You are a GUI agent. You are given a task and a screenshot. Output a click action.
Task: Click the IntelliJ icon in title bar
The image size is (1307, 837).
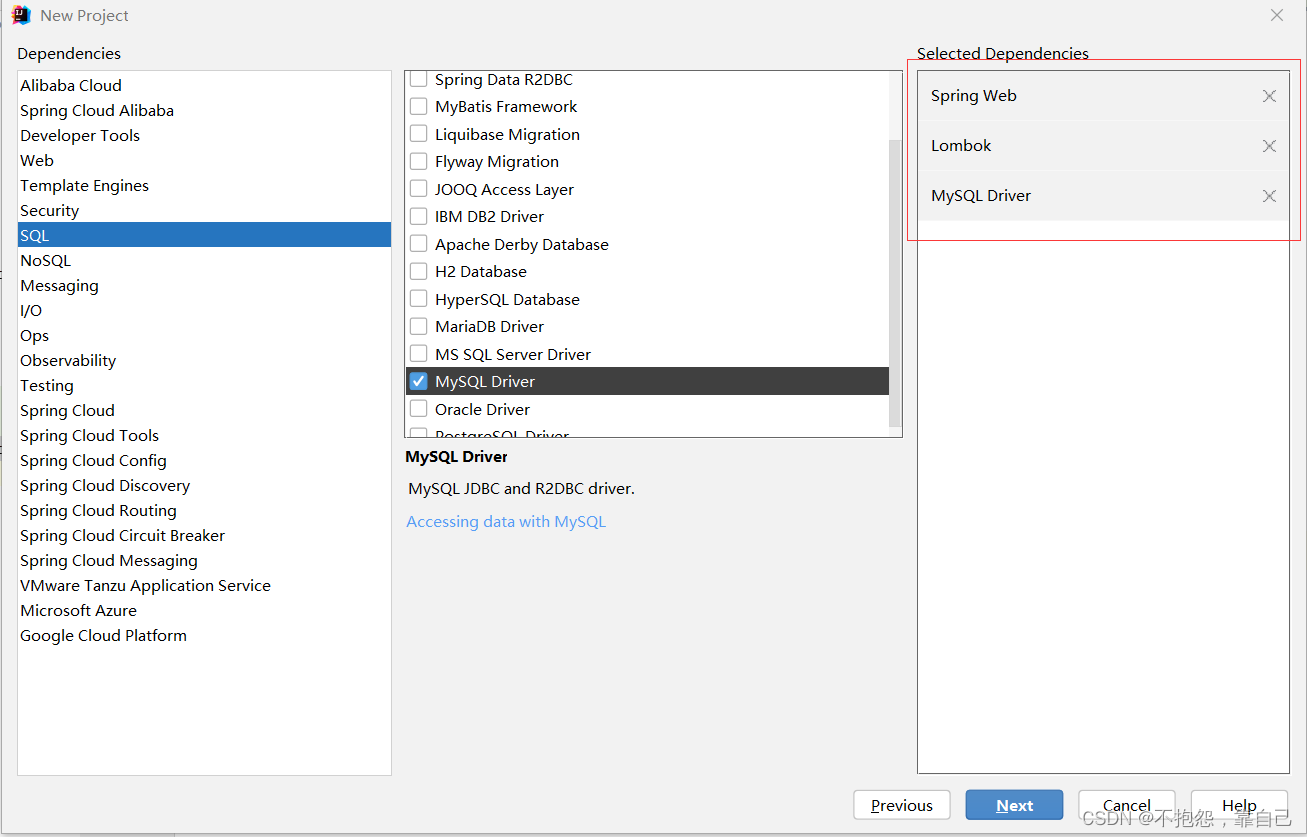(21, 15)
